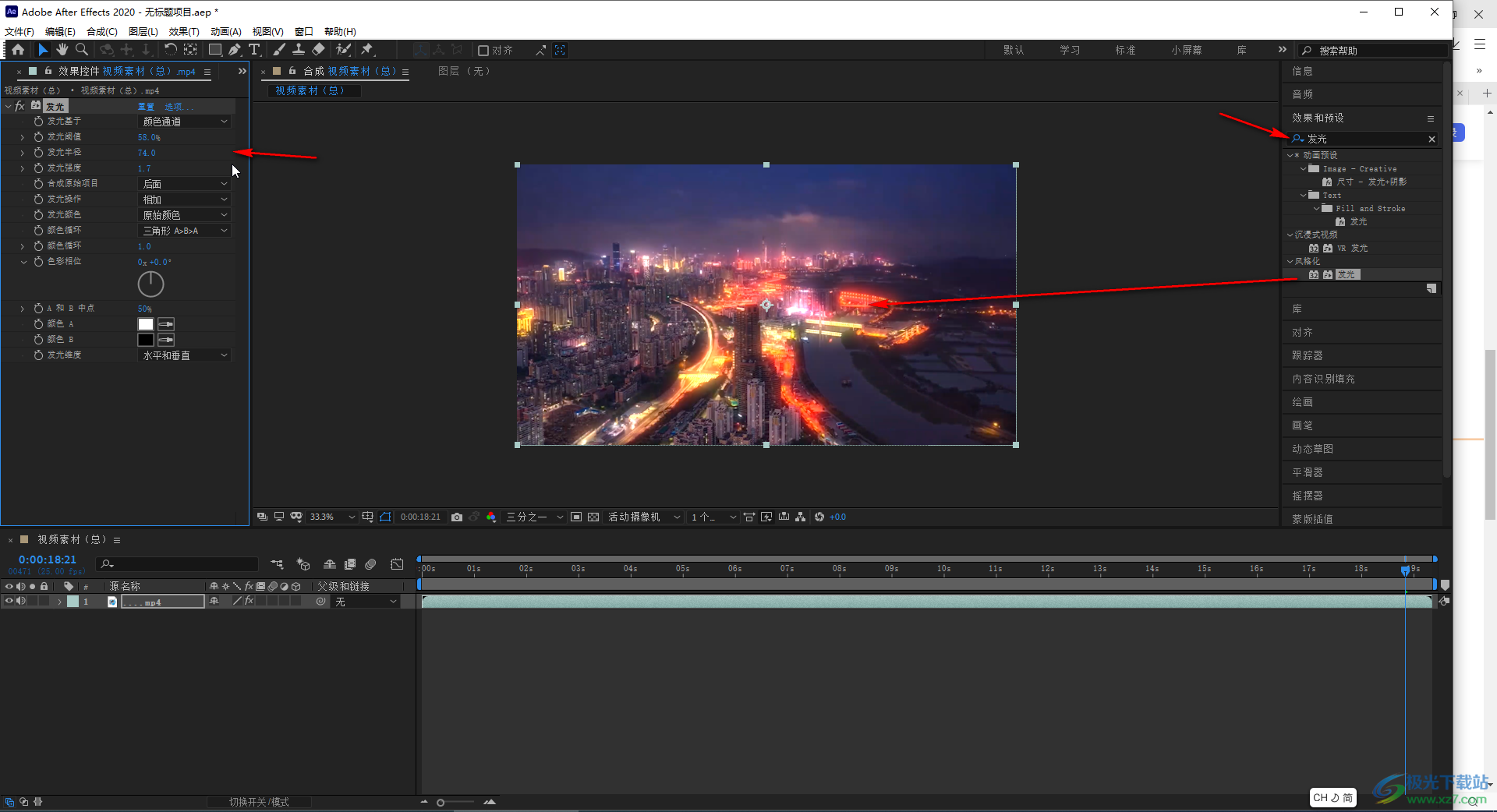This screenshot has width=1497, height=812.
Task: Open the 发光颜色 原始颜色 dropdown
Action: [185, 215]
